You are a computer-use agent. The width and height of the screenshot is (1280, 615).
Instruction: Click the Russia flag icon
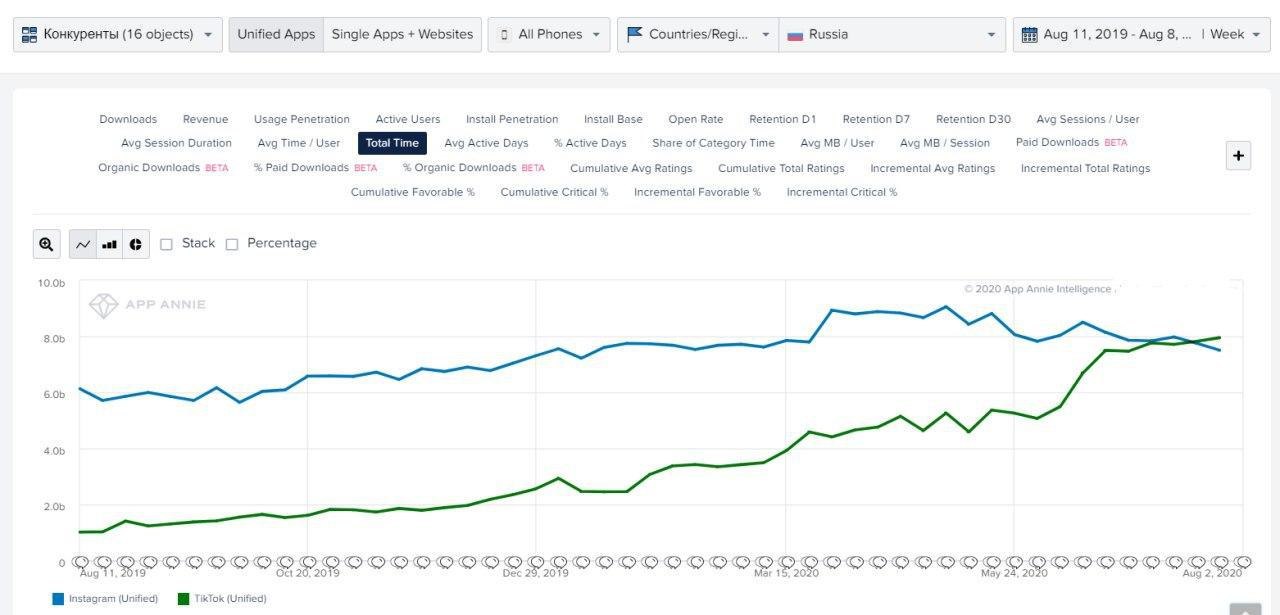(795, 34)
